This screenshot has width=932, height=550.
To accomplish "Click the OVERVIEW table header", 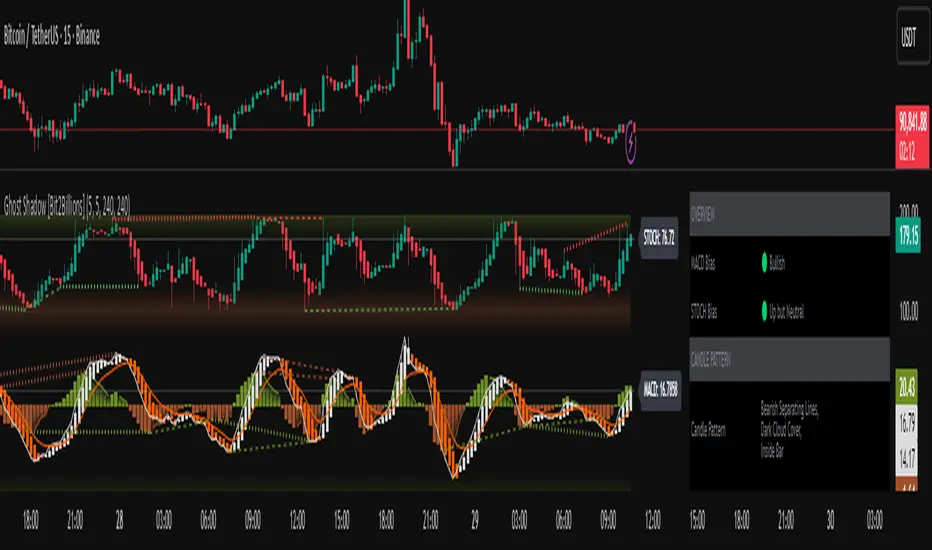I will pos(789,214).
